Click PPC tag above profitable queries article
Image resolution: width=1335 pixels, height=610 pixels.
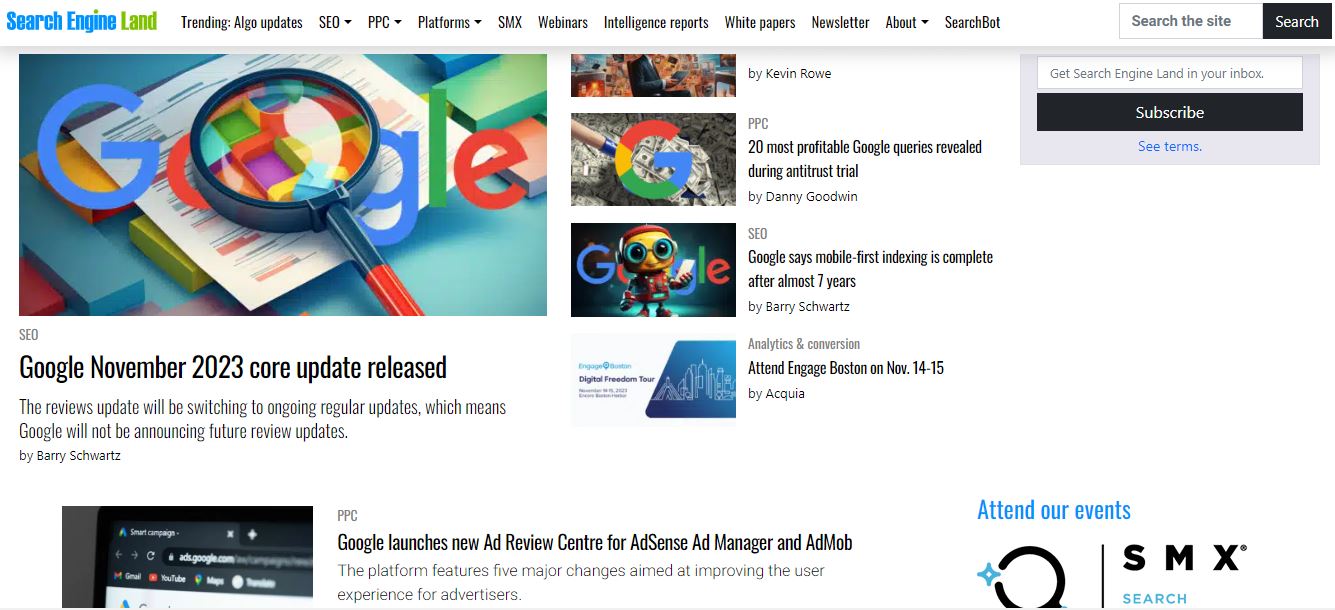pyautogui.click(x=758, y=123)
